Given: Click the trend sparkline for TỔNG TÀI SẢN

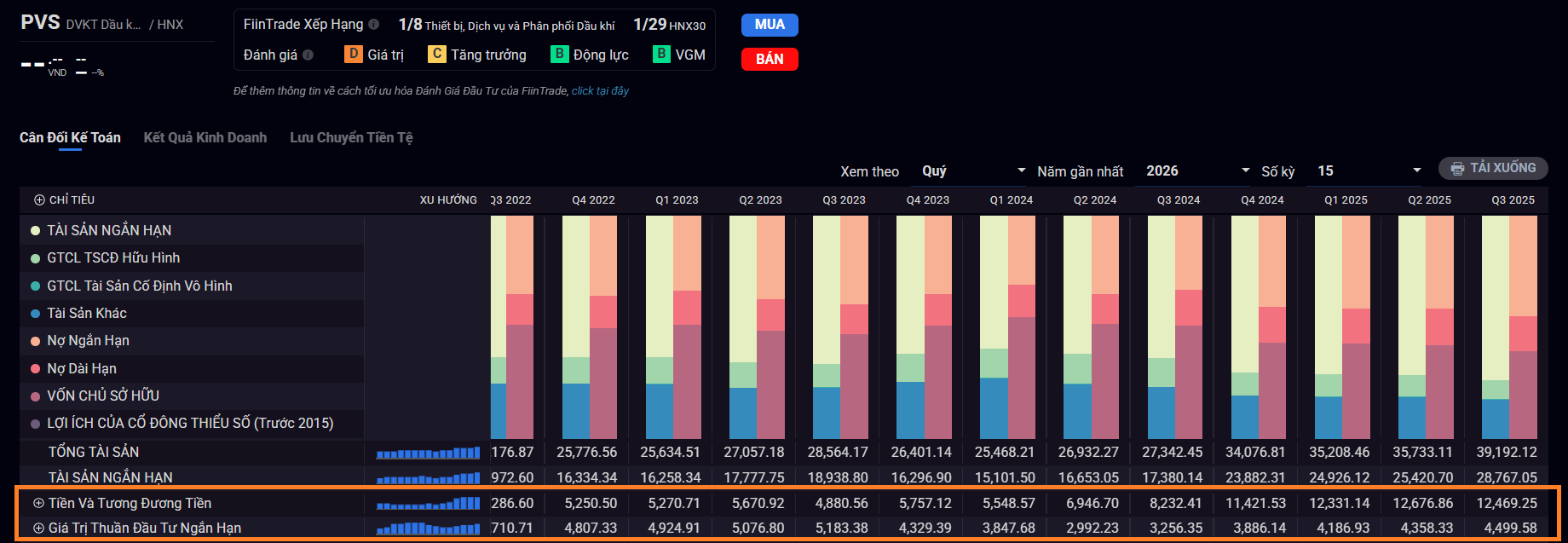Looking at the screenshot, I should click(428, 453).
